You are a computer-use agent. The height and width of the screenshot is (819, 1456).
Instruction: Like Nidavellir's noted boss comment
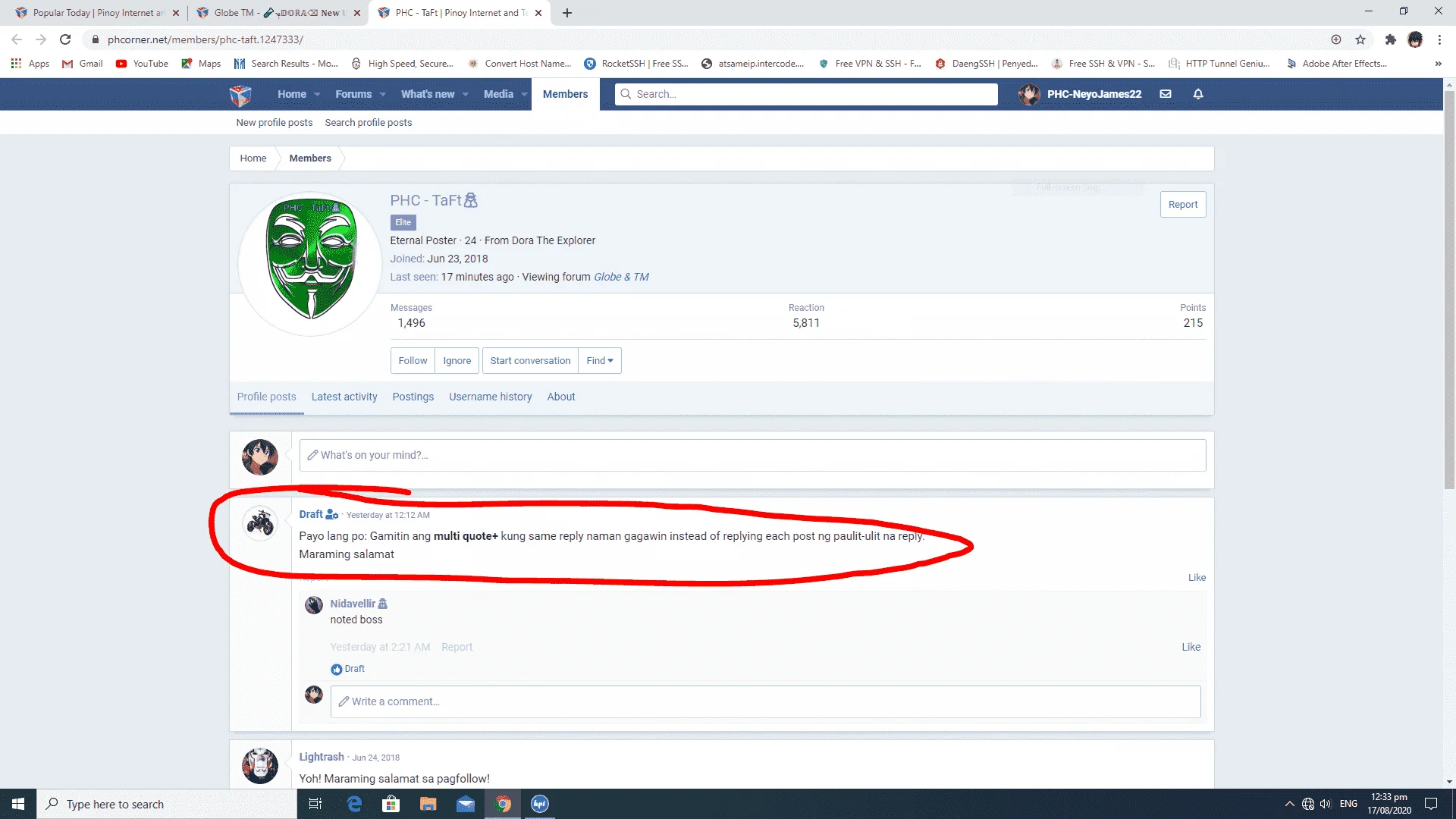pos(1191,647)
